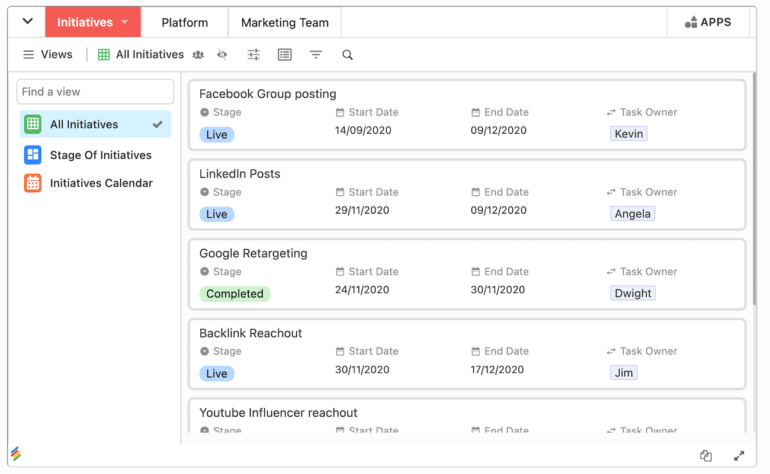Focus the Find a view field
The height and width of the screenshot is (474, 770).
[95, 92]
